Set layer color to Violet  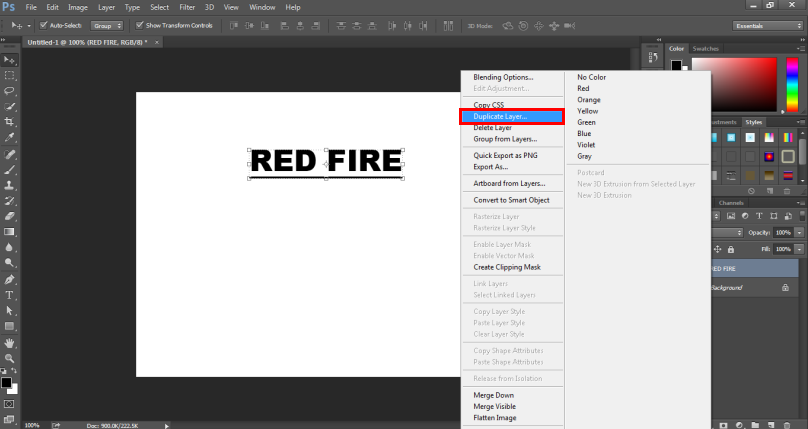click(586, 145)
